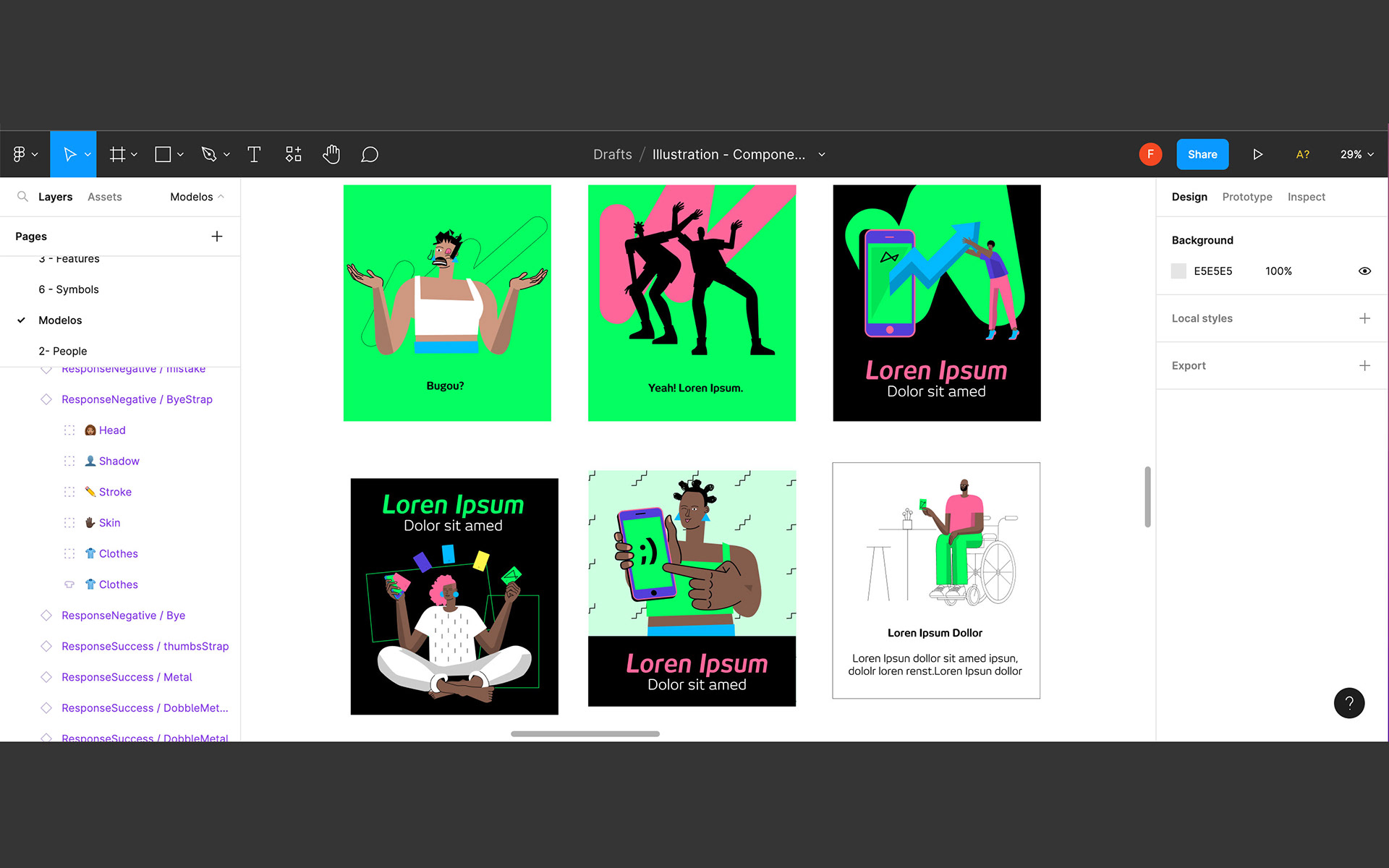Select the Comment tool
This screenshot has height=868, width=1389.
pyautogui.click(x=370, y=154)
